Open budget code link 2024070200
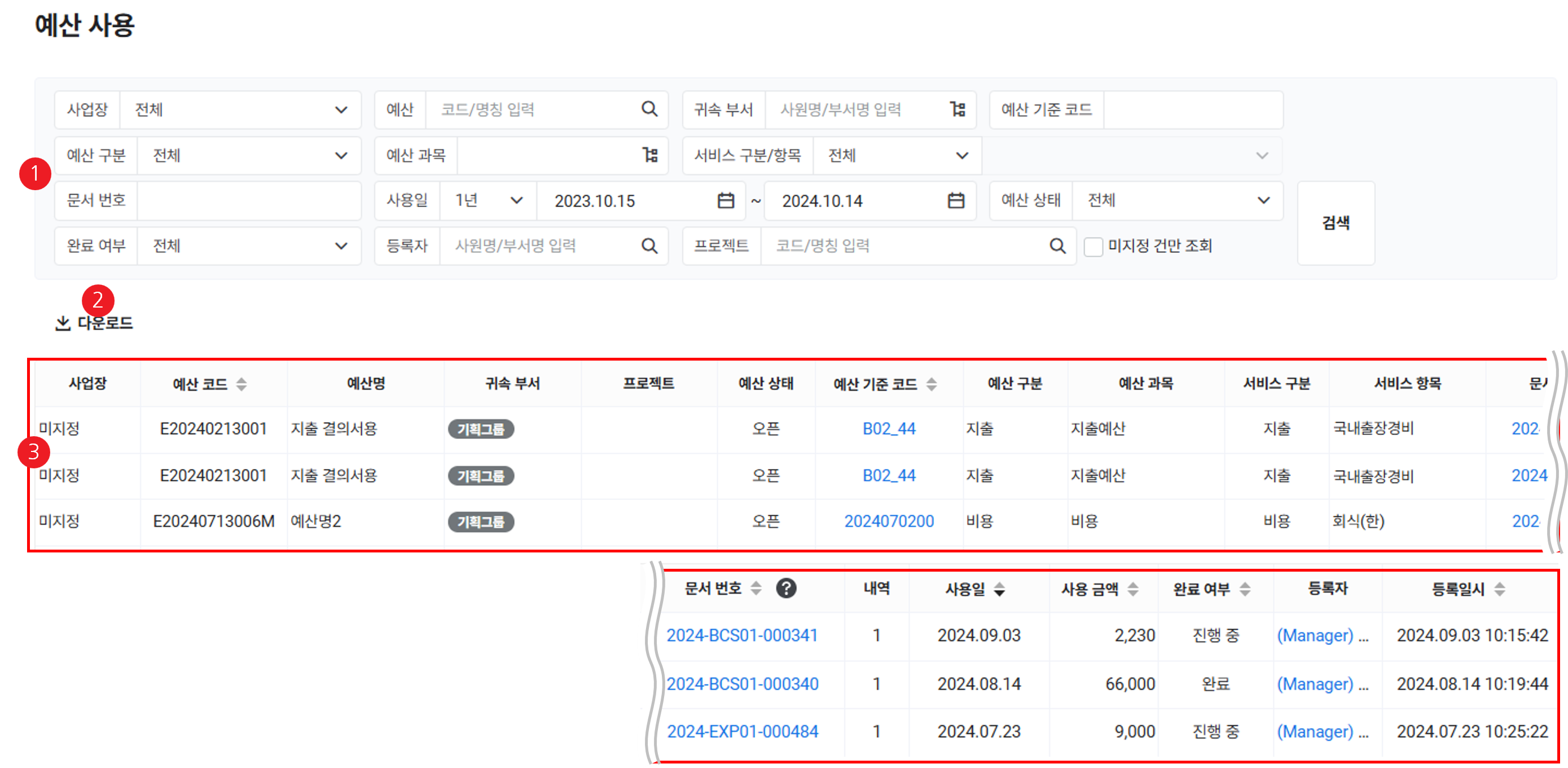 [888, 521]
